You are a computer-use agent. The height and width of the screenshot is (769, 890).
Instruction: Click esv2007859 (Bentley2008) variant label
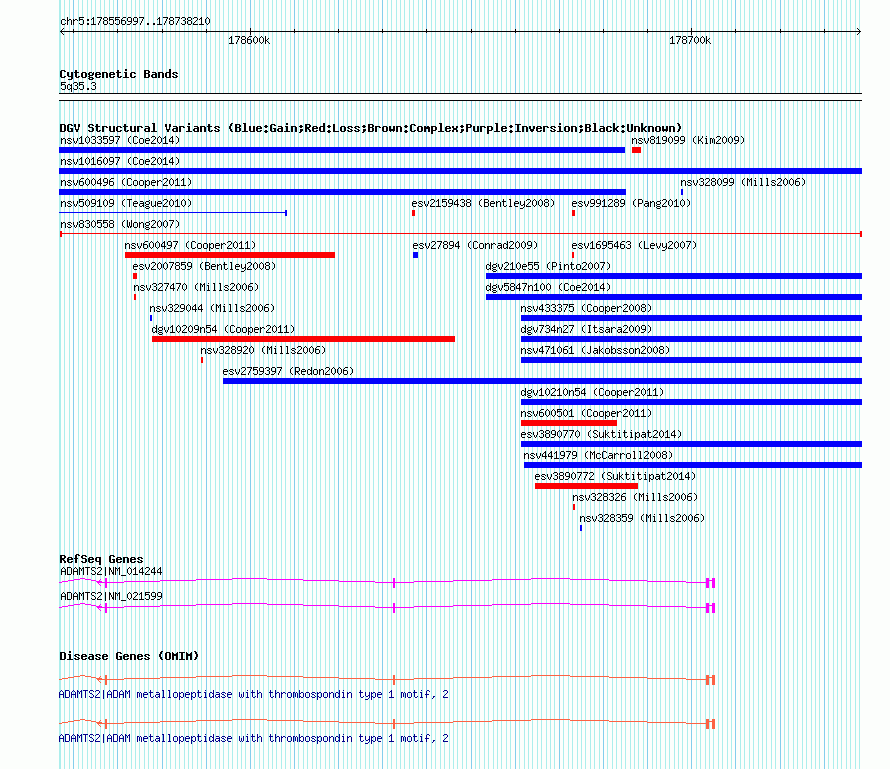tap(204, 266)
